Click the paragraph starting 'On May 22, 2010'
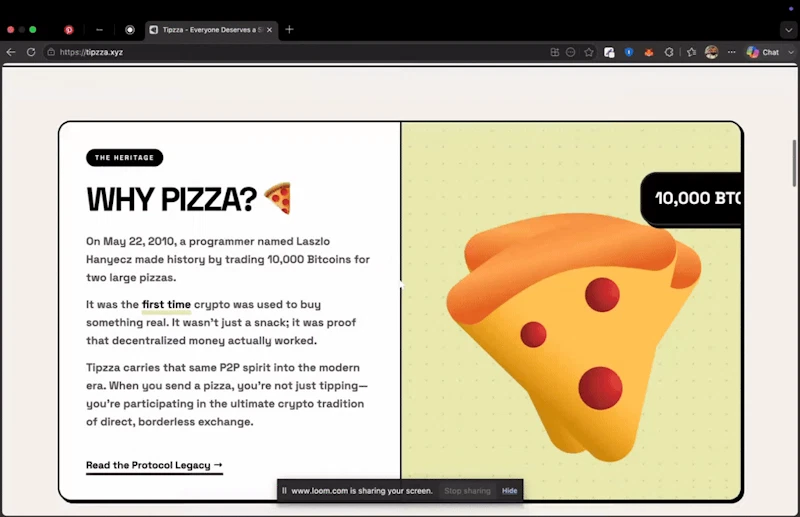The width and height of the screenshot is (800, 517). [228, 259]
